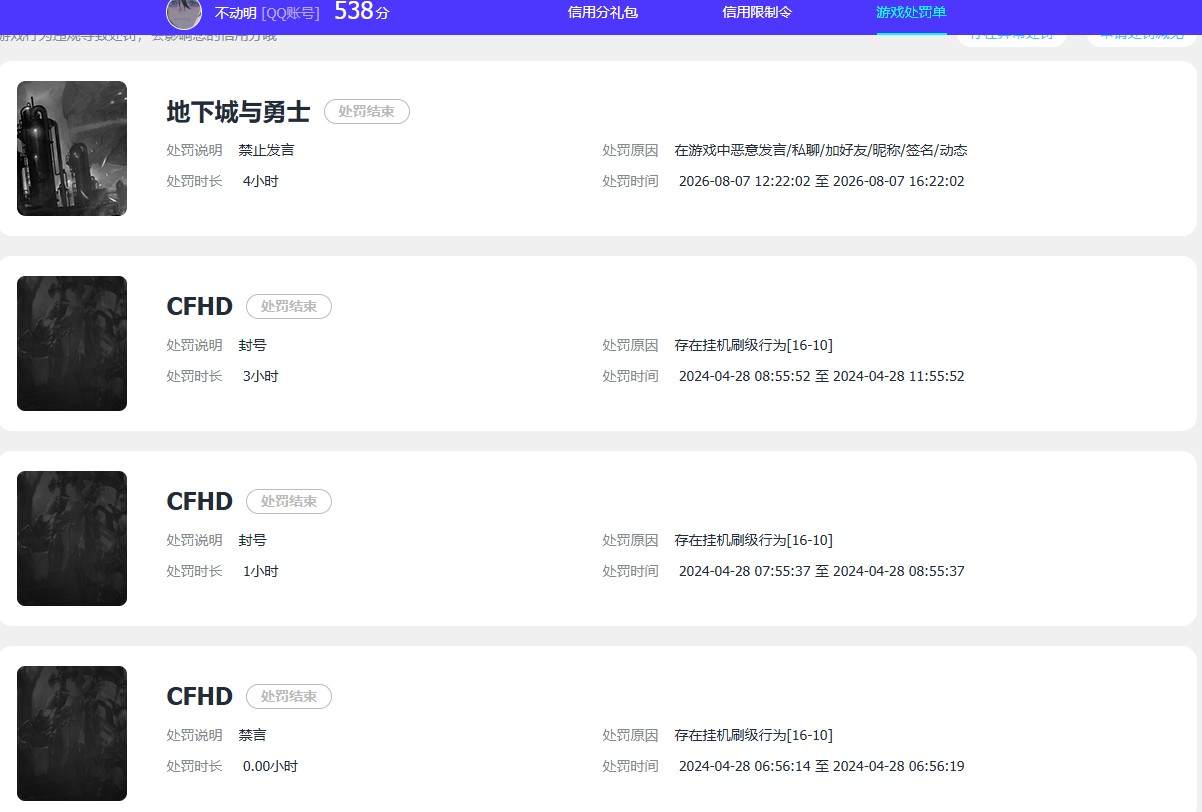Click the CFHD title on the 禁言 card
This screenshot has width=1202, height=812.
200,697
